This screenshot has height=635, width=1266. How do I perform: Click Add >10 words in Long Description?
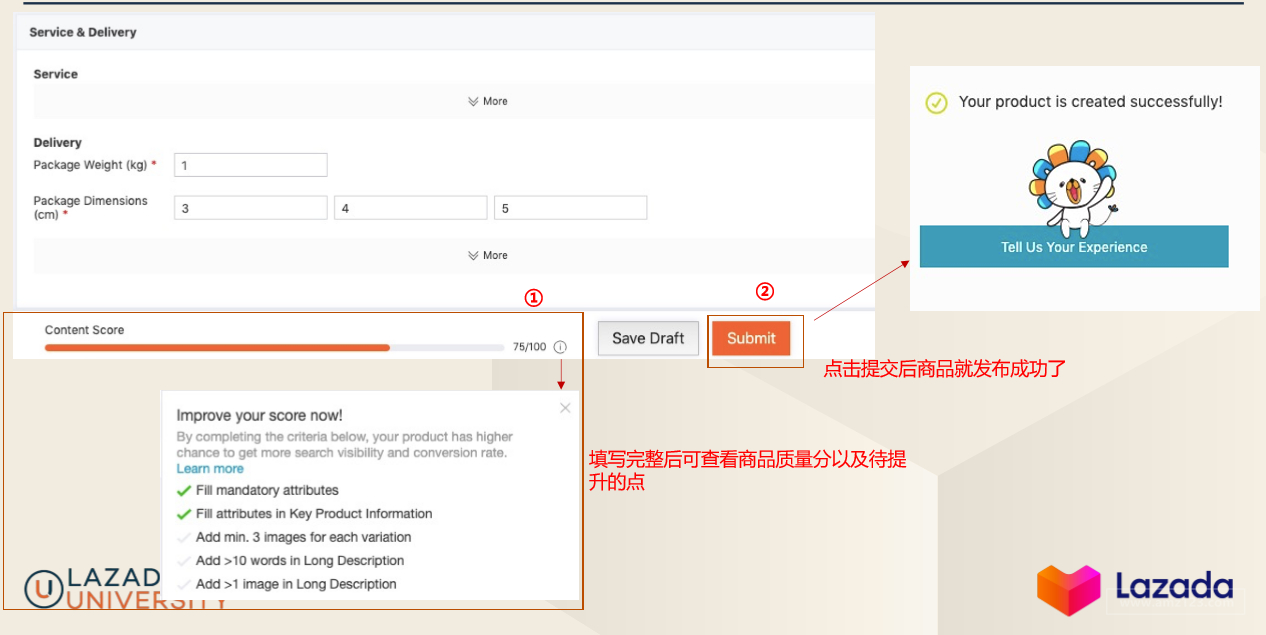[x=291, y=560]
